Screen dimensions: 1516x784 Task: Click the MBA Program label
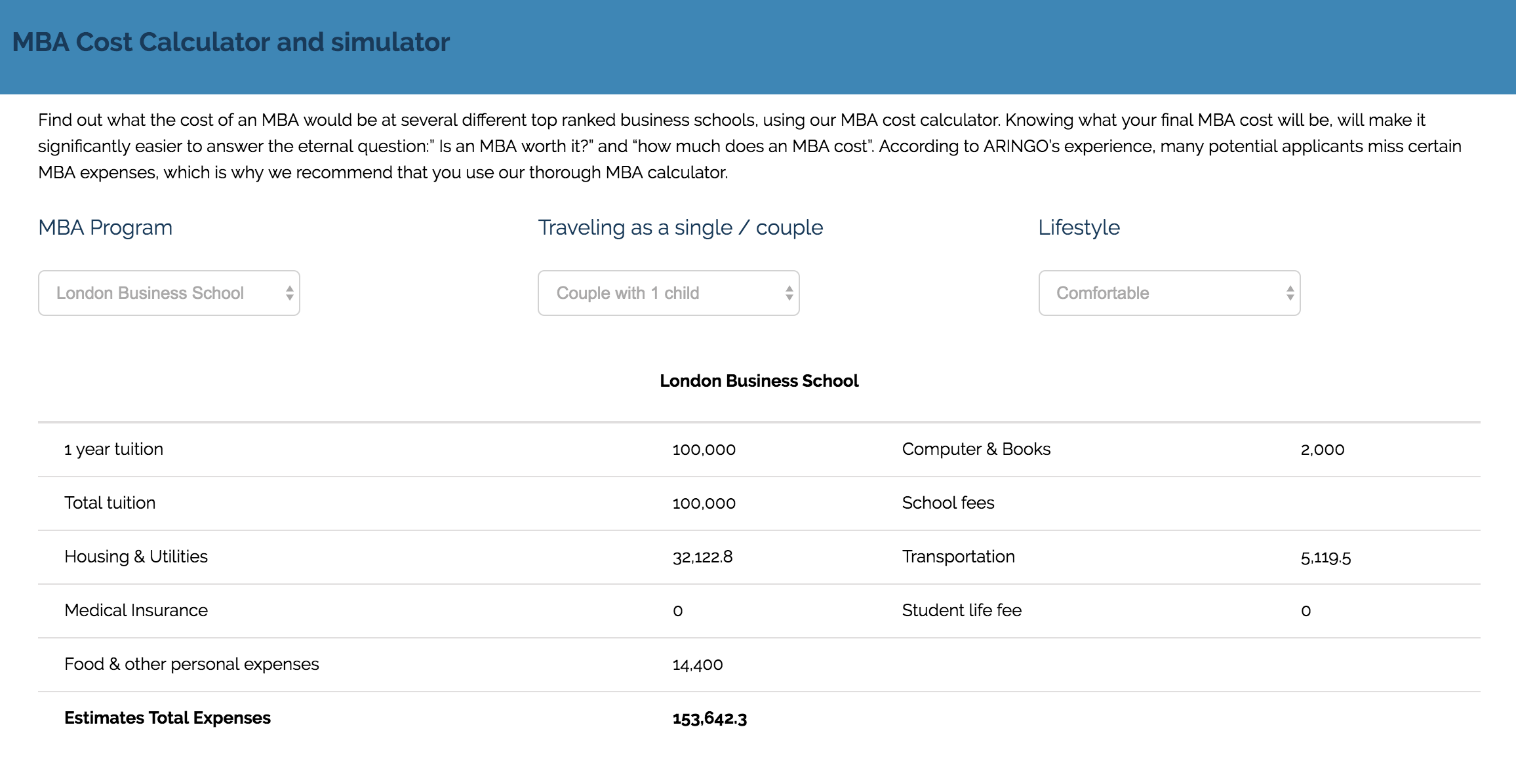click(106, 227)
